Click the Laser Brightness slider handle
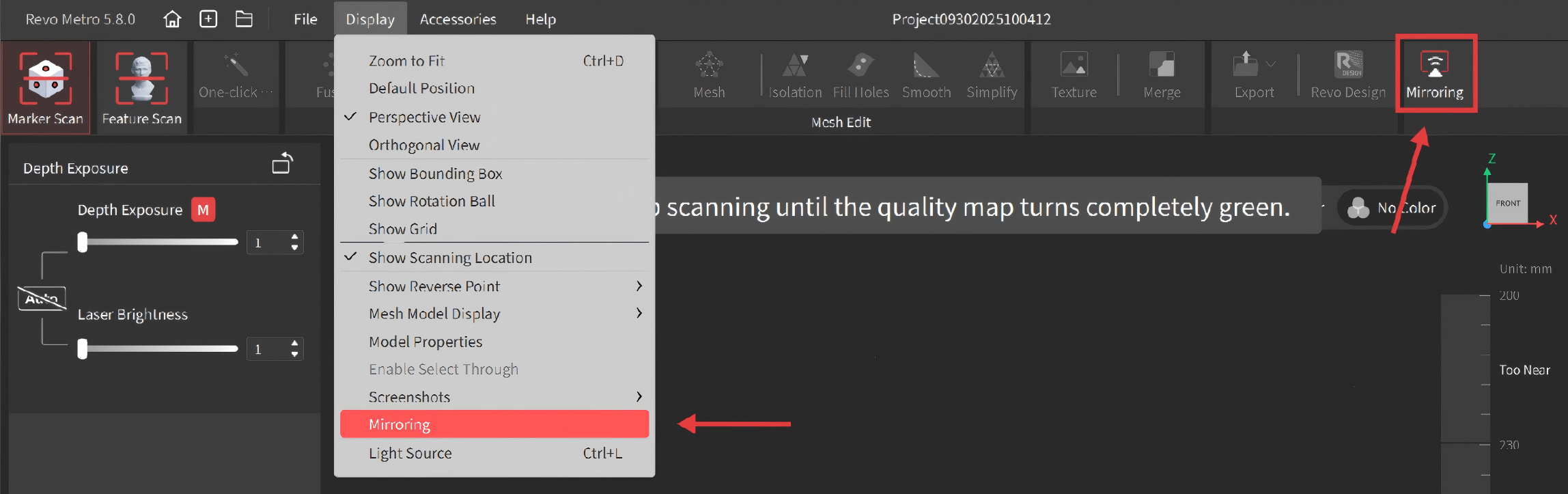 pos(83,348)
